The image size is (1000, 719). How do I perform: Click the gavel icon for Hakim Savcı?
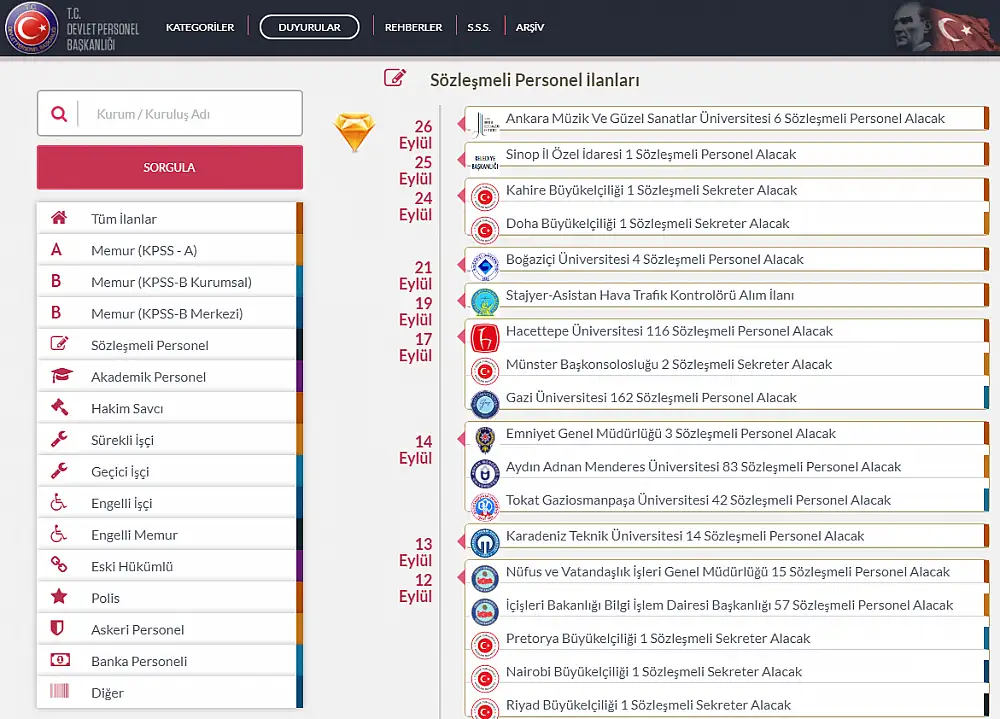pos(59,406)
